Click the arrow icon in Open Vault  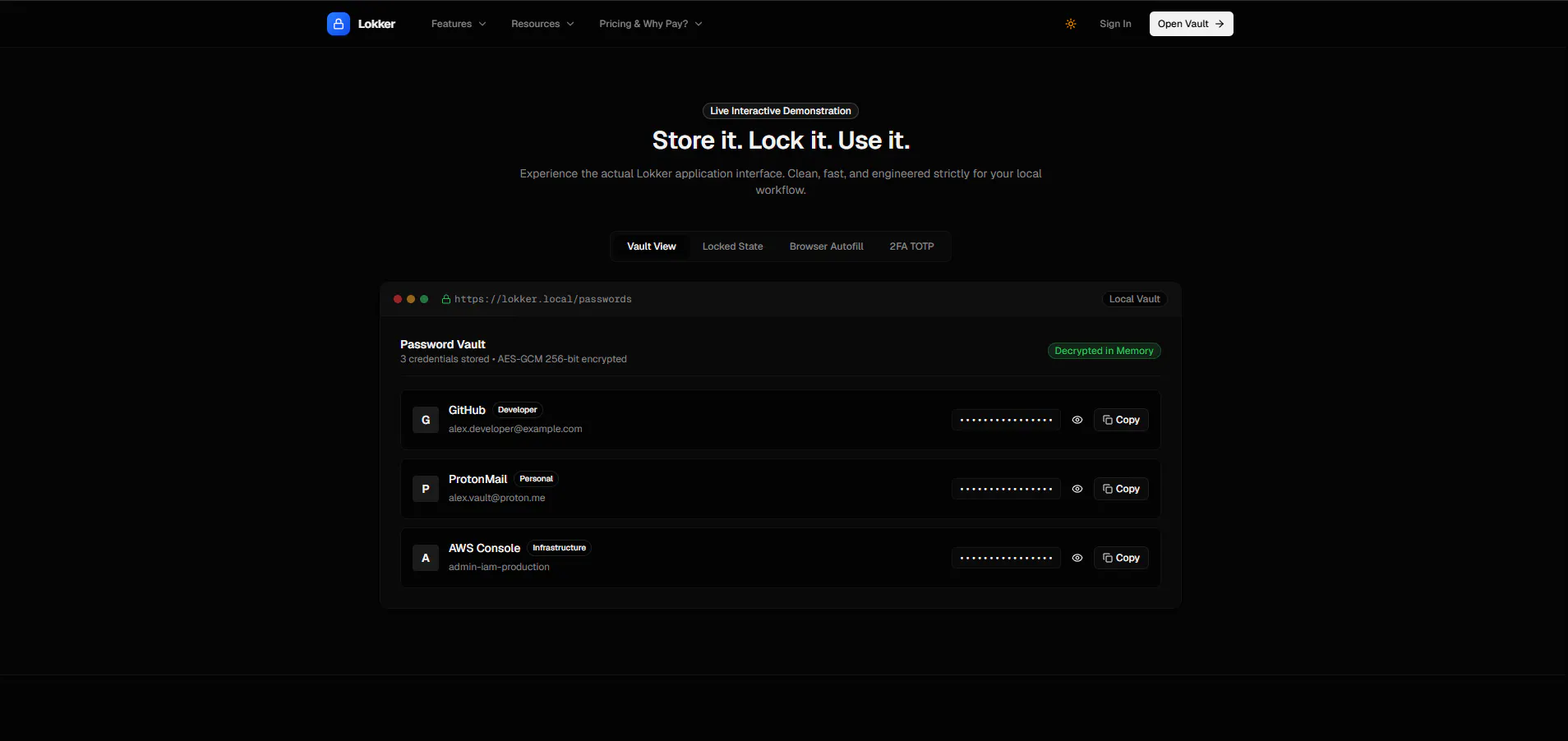point(1220,24)
